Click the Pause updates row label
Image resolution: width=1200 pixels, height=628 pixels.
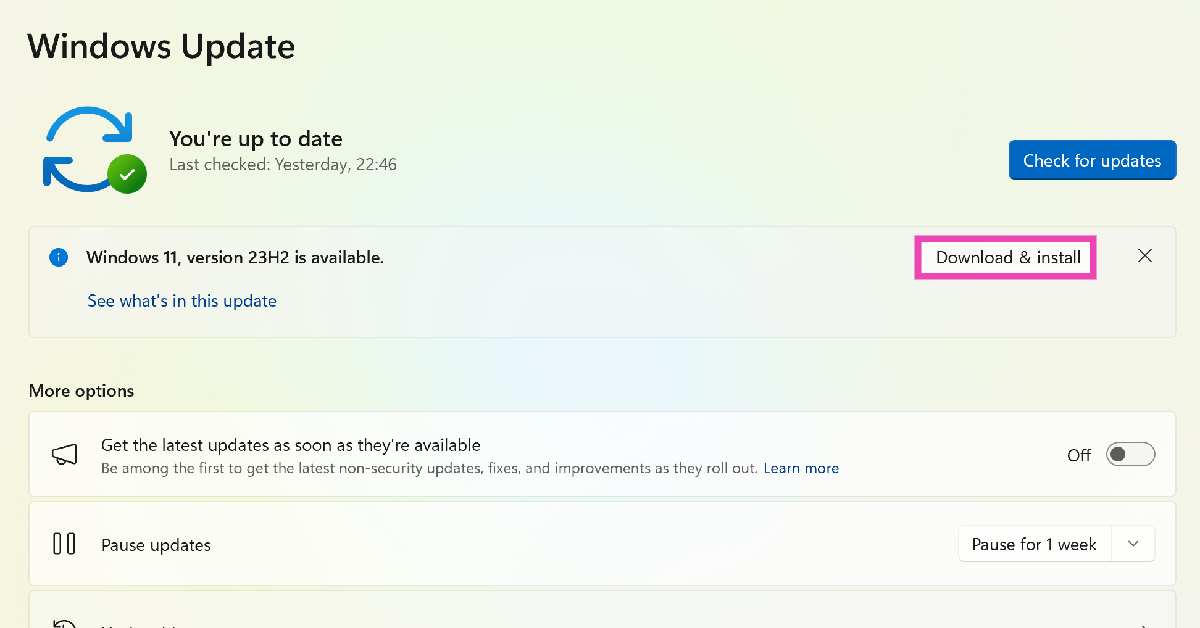tap(156, 545)
